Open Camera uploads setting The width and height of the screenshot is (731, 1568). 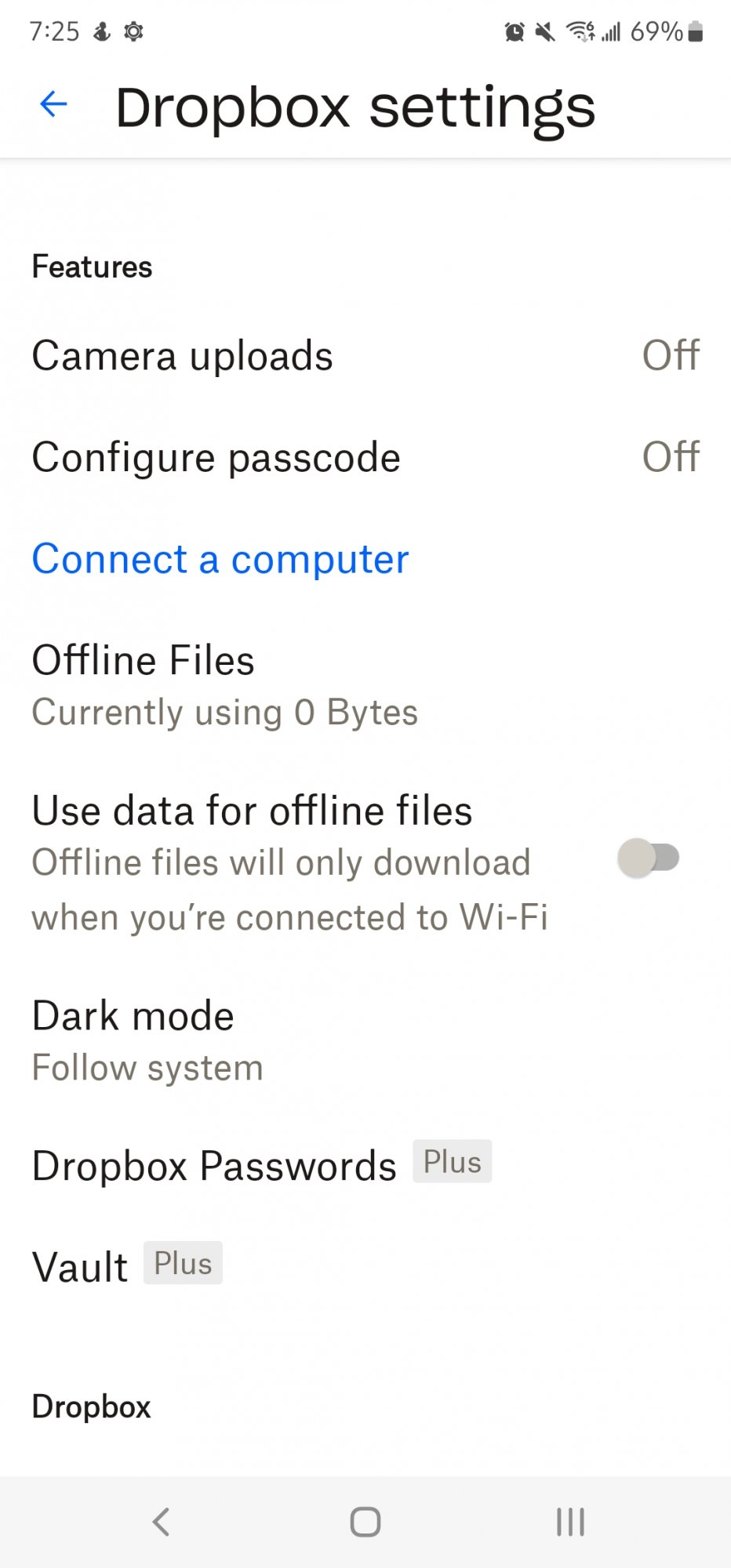click(x=365, y=356)
